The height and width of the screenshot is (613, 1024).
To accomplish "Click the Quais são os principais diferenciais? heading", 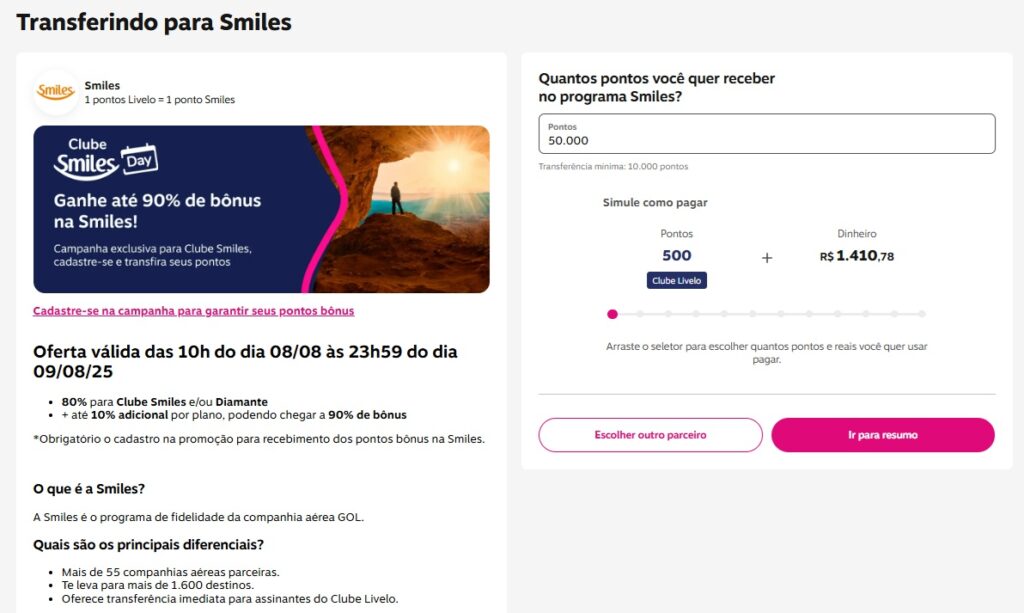I will (x=148, y=545).
